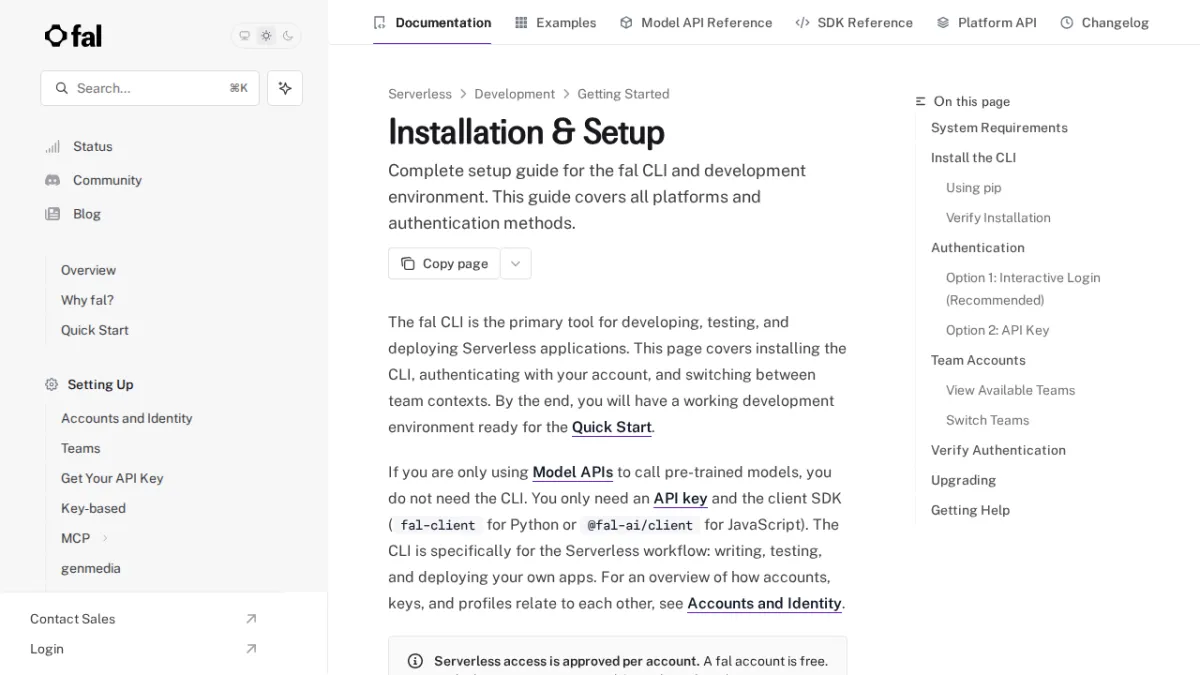Screen dimensions: 1200x675
Task: Jump to Using pip section
Action: pos(973,188)
